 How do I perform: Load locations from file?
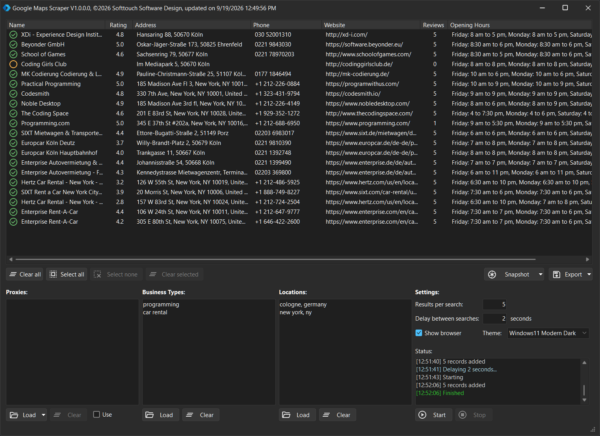[297, 415]
